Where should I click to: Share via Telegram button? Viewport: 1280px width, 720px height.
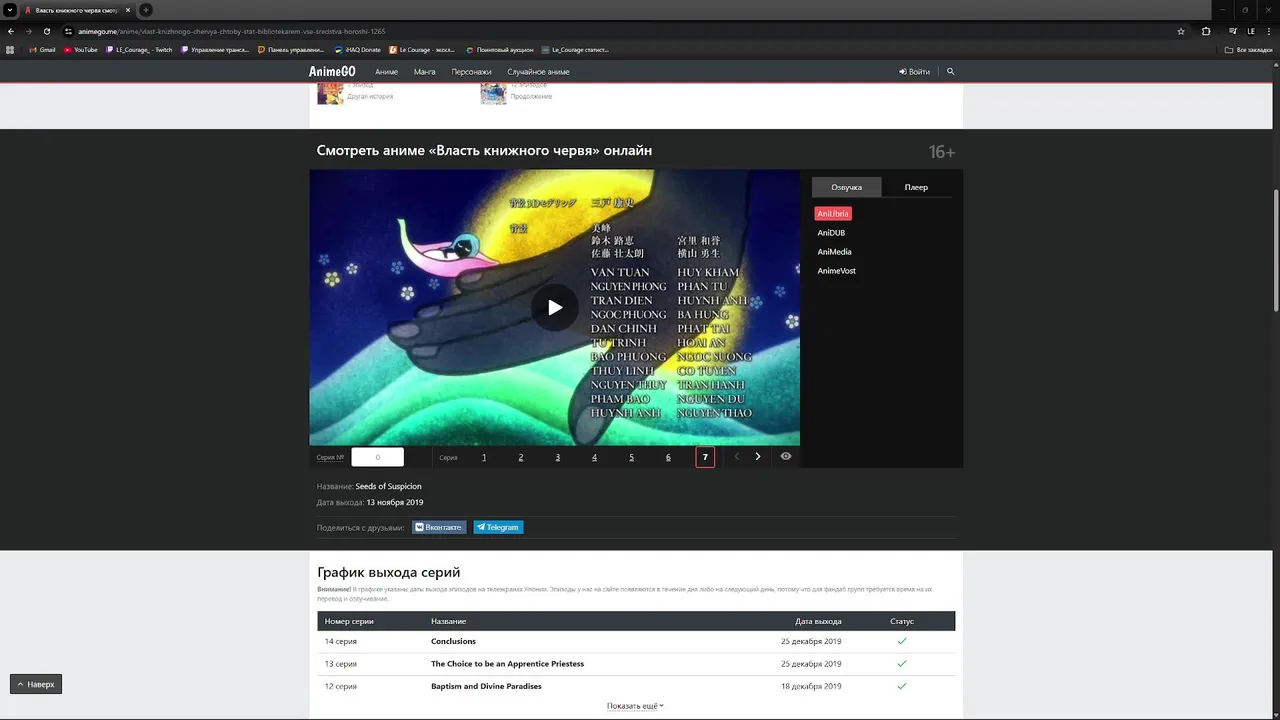click(498, 527)
